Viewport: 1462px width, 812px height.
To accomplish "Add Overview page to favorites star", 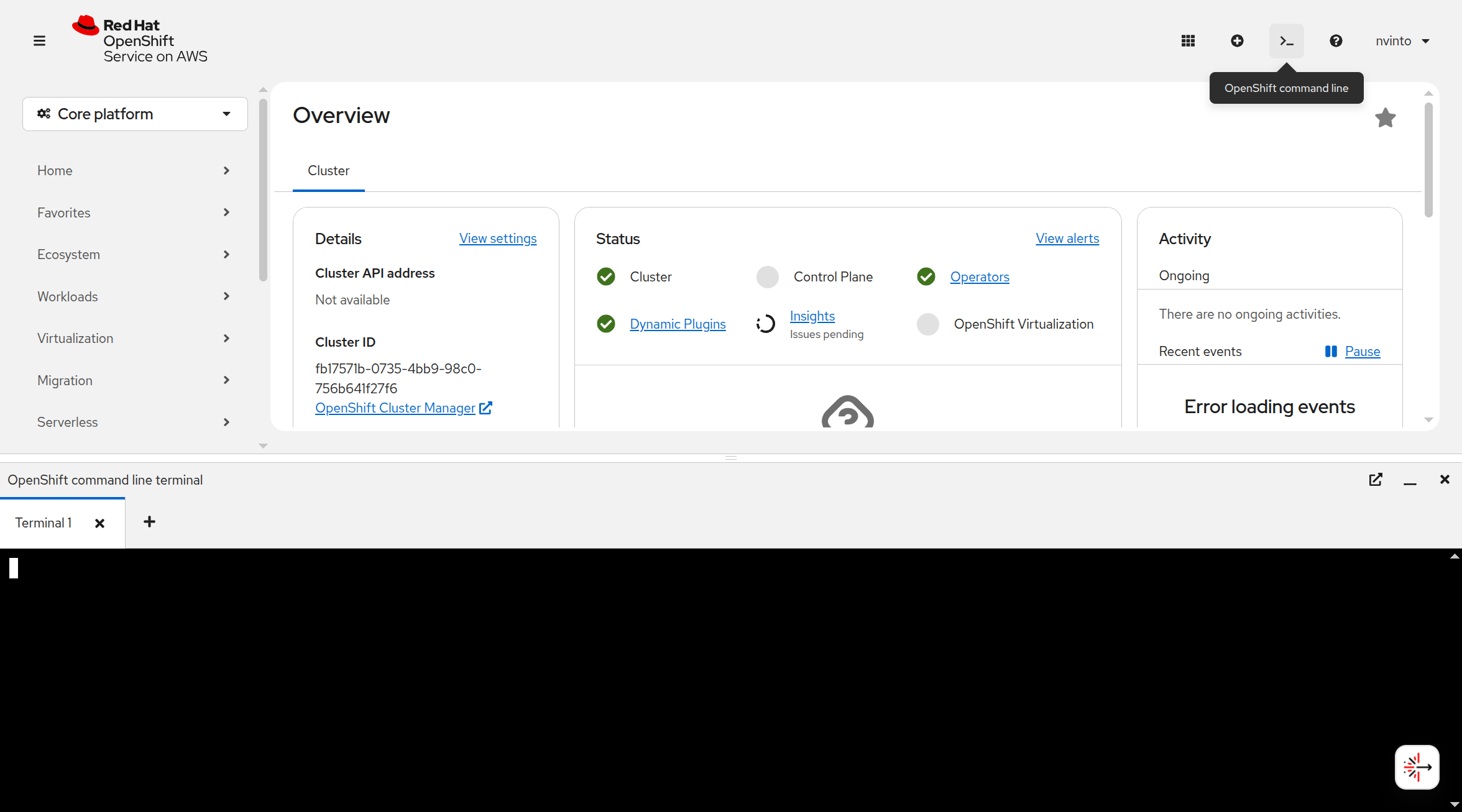I will click(1385, 117).
